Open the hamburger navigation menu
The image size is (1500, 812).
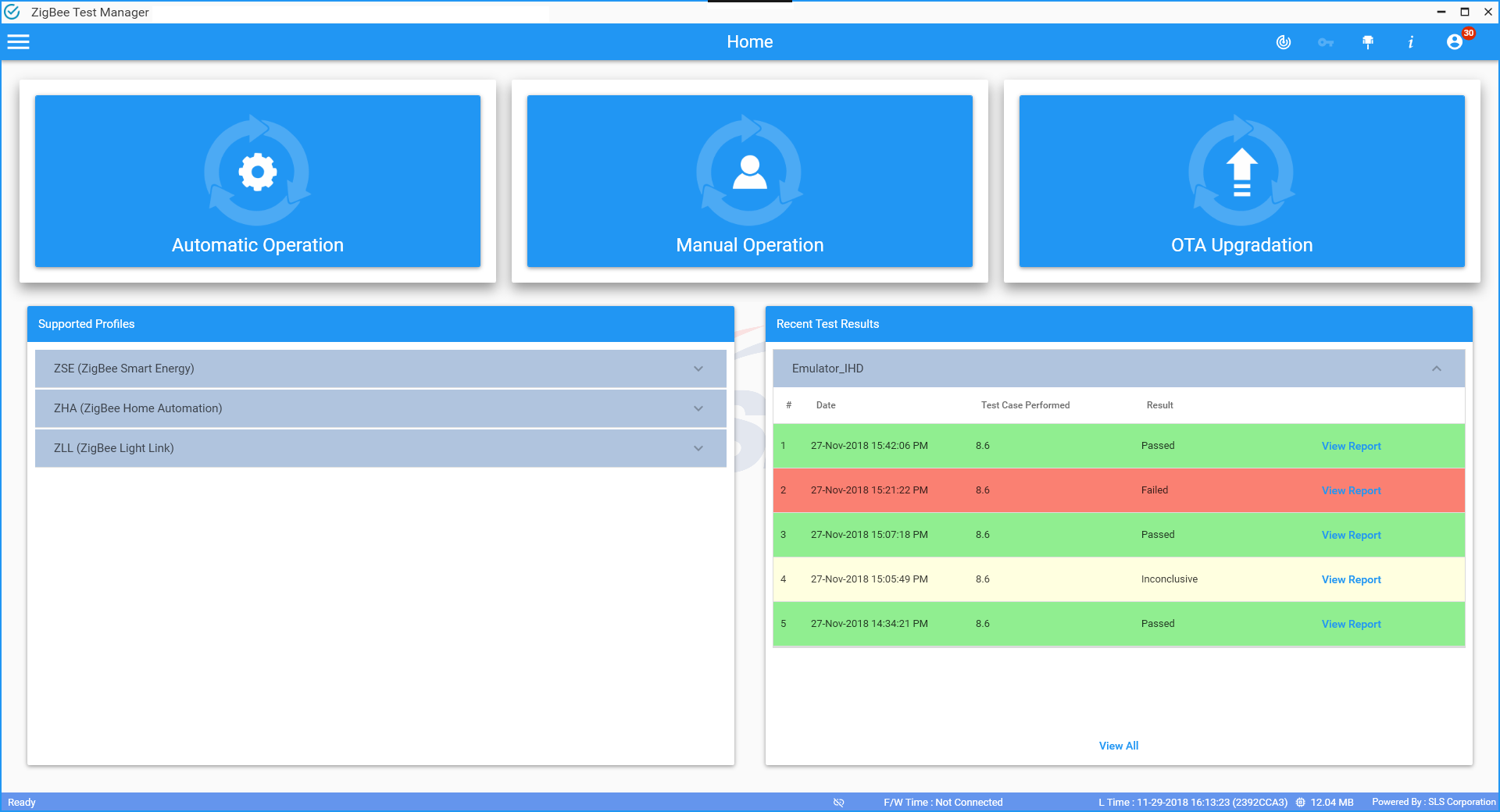[18, 42]
